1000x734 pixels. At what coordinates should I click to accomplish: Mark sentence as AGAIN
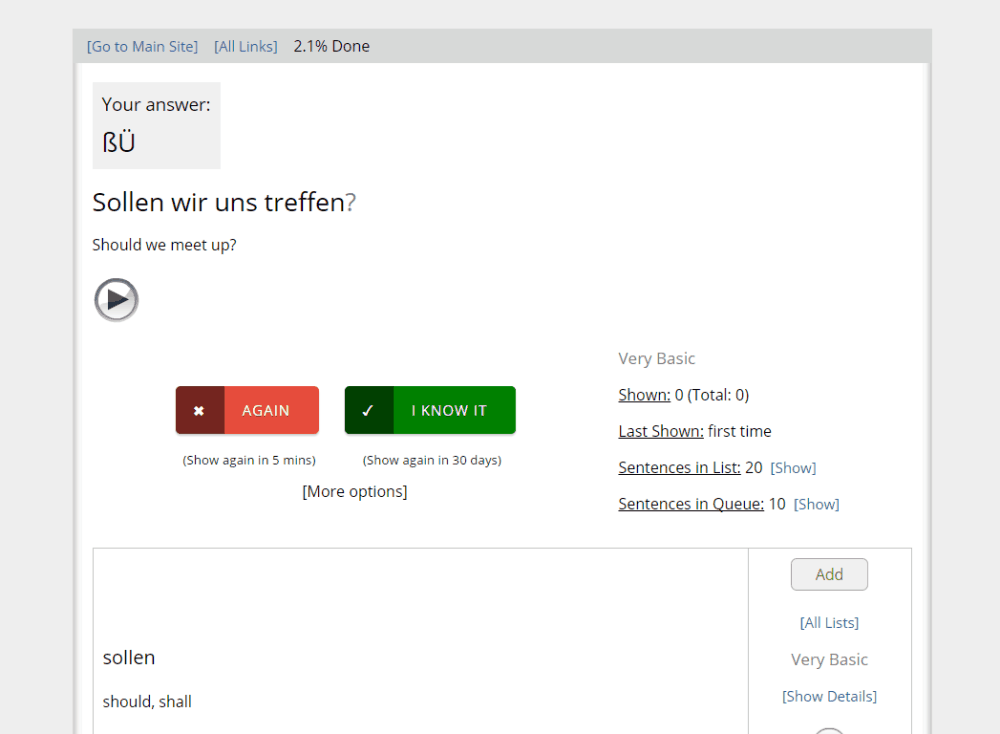pos(247,410)
